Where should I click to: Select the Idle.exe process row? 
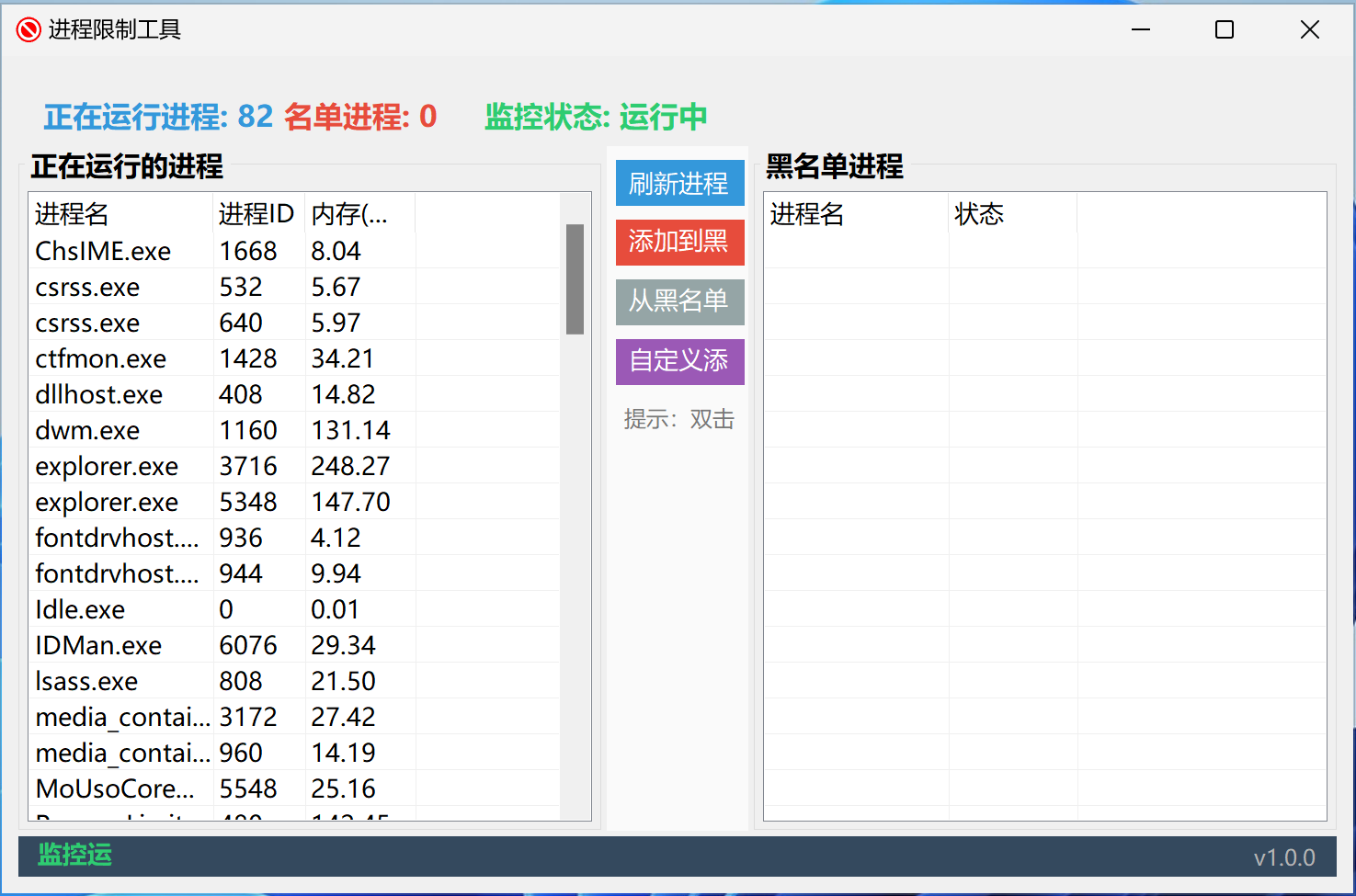click(x=294, y=609)
